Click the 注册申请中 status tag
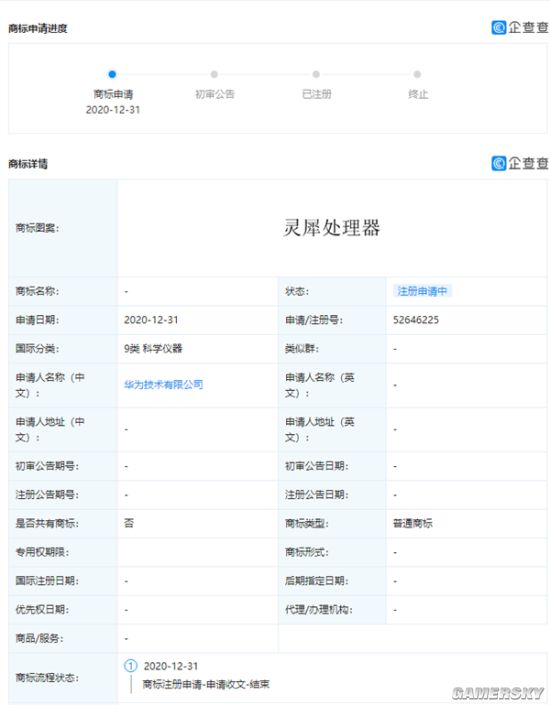 point(422,291)
